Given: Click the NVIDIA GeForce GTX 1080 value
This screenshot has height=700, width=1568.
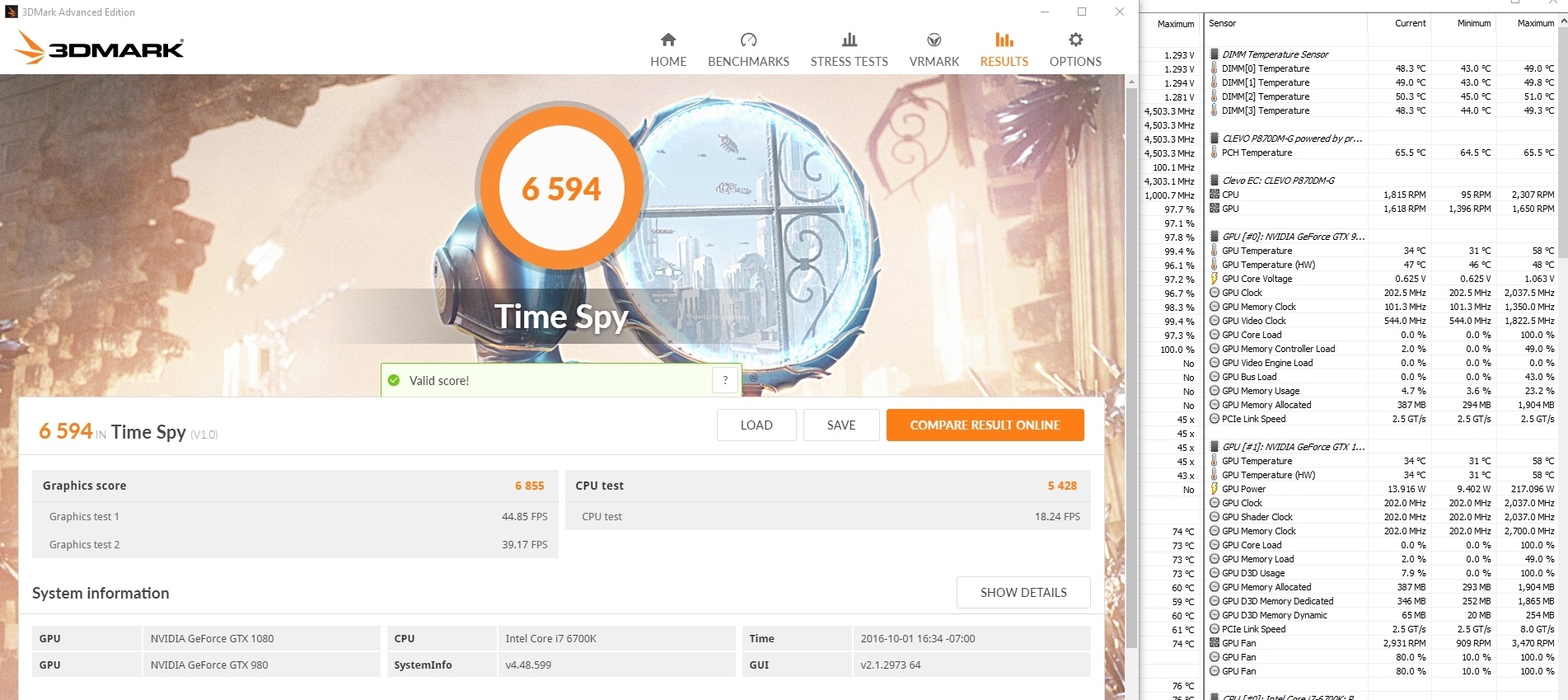Looking at the screenshot, I should tap(212, 638).
